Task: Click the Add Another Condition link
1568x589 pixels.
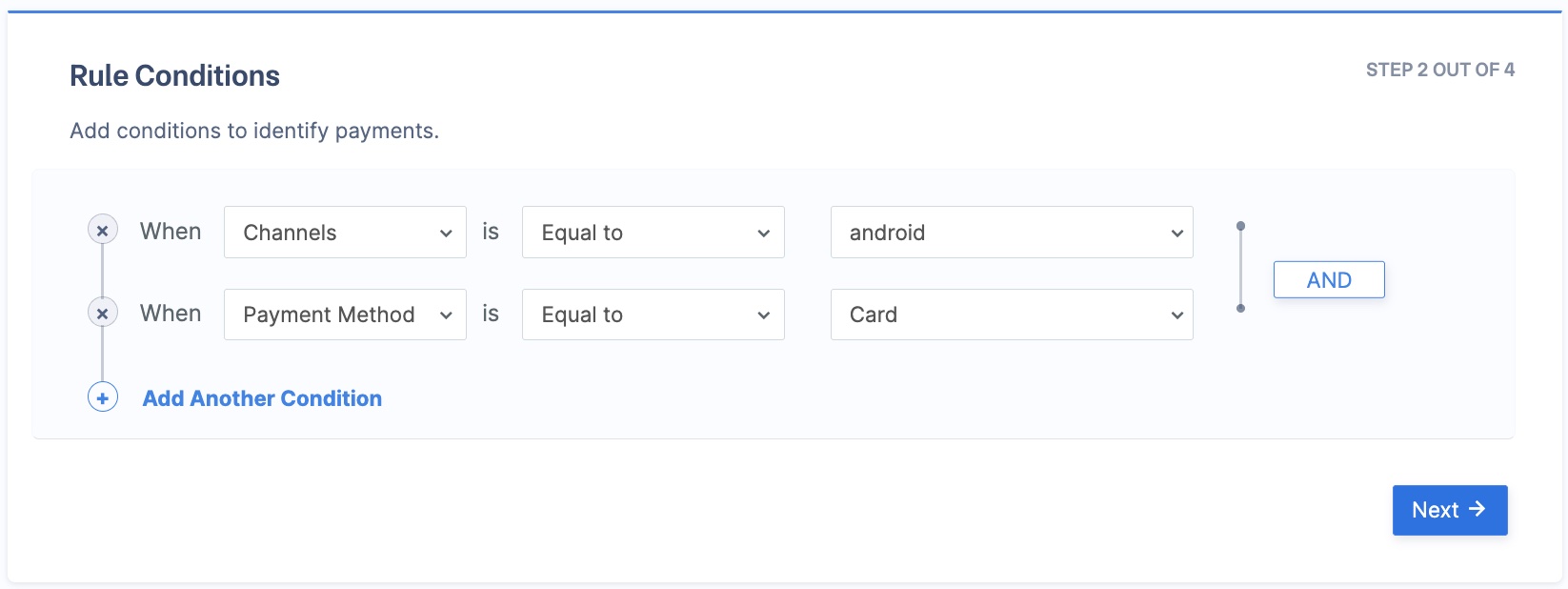Action: coord(262,398)
